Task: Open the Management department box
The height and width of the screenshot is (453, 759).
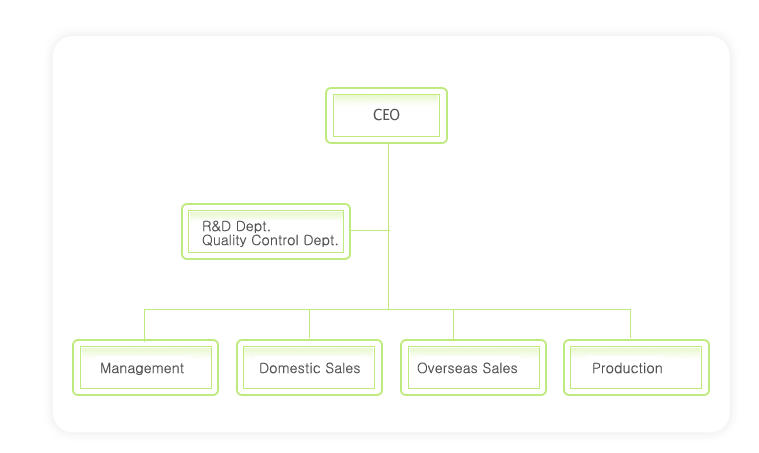Action: point(145,368)
